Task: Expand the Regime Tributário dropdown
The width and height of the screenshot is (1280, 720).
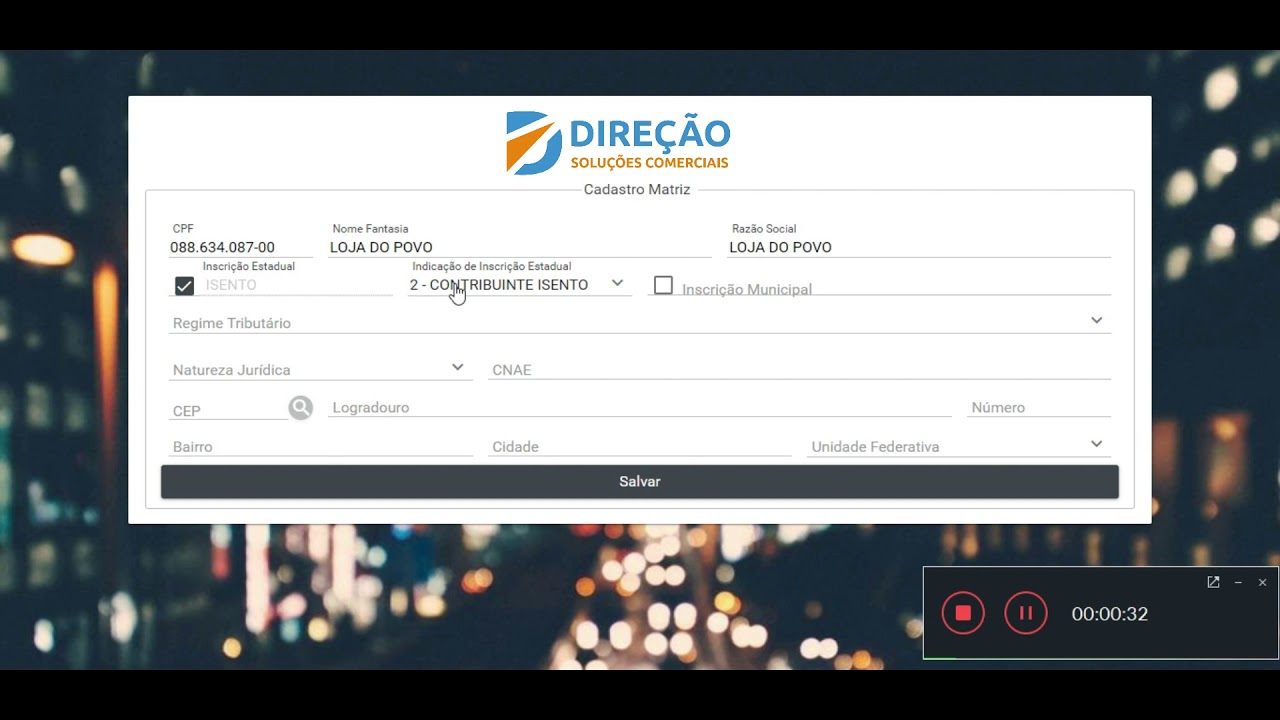Action: coord(640,322)
